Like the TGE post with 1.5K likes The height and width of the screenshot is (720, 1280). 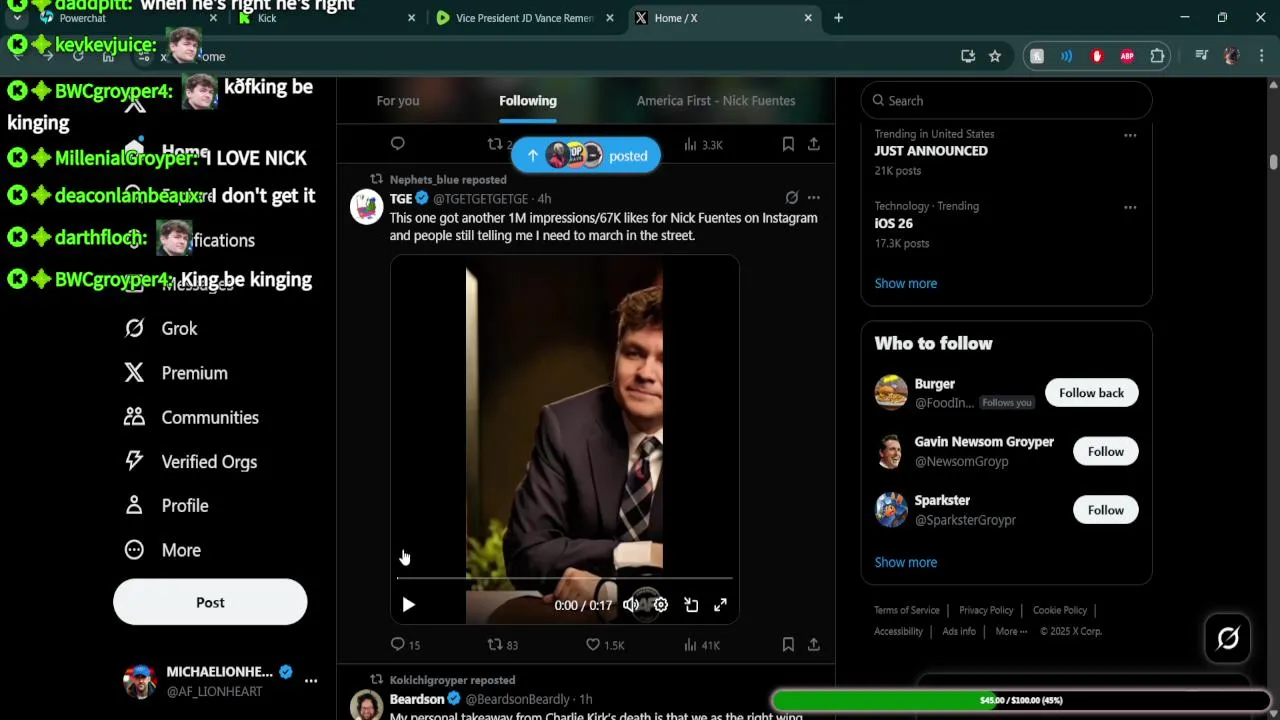(604, 645)
